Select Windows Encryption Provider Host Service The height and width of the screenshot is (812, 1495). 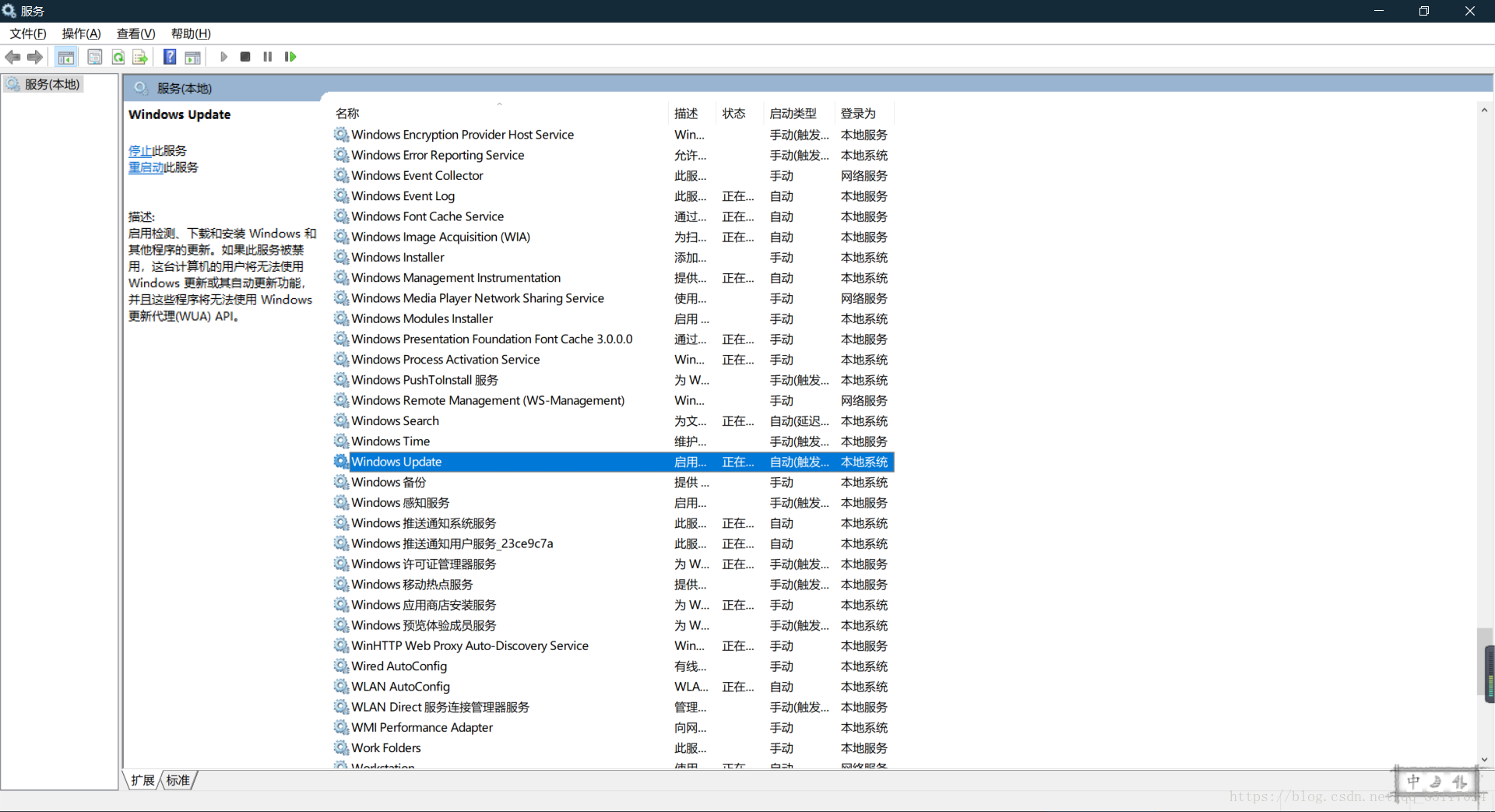[614, 135]
